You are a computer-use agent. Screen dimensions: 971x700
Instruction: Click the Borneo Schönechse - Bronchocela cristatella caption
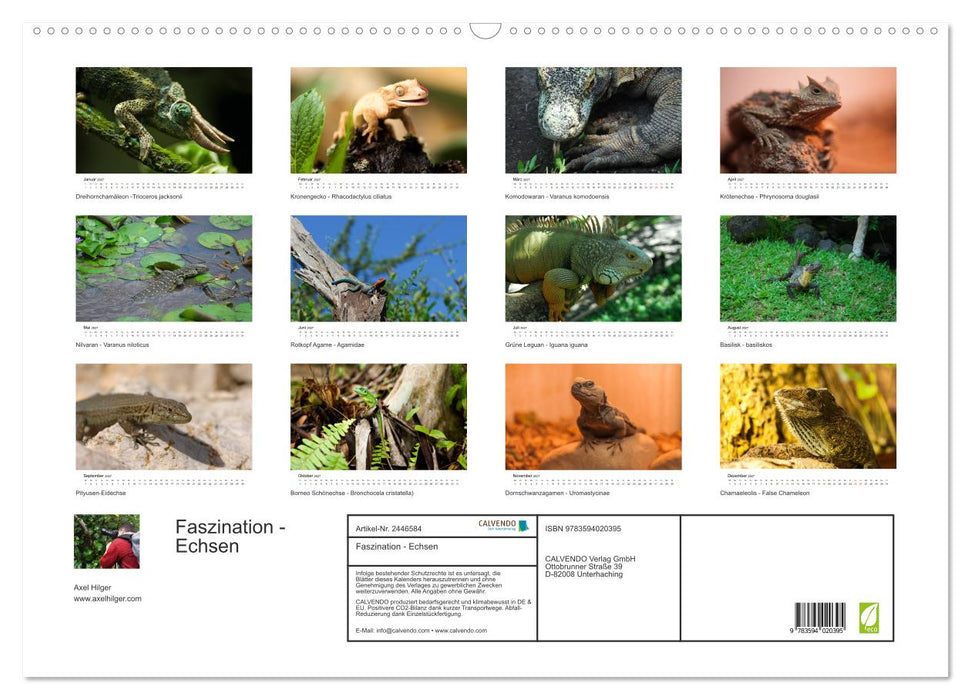pos(352,493)
